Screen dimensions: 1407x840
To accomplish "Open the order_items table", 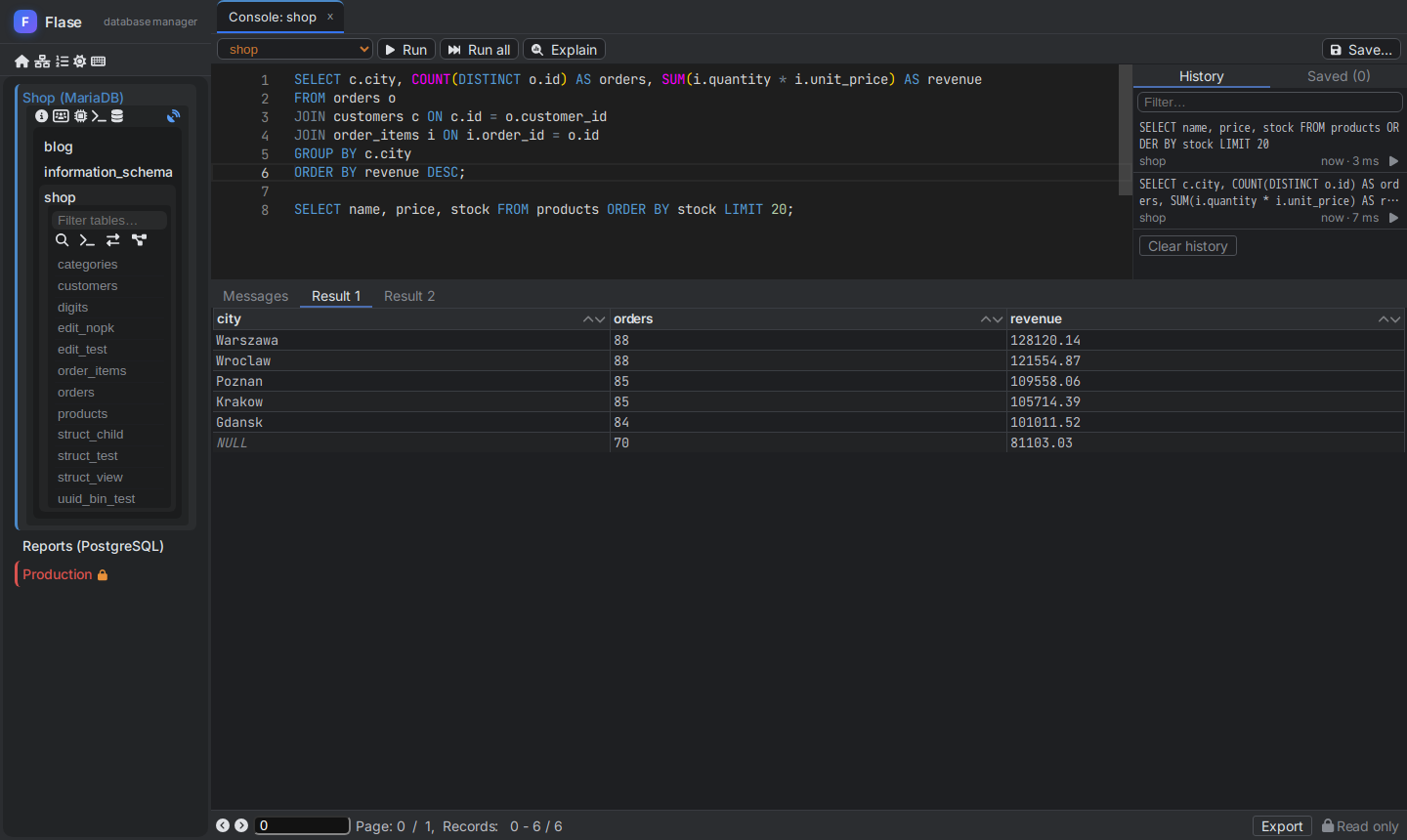I will pyautogui.click(x=92, y=371).
